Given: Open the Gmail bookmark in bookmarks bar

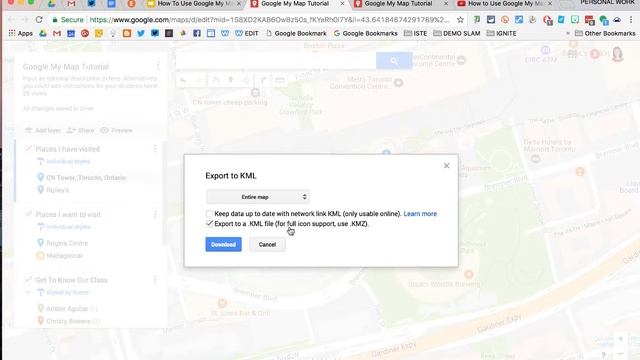Looking at the screenshot, I should click(57, 33).
